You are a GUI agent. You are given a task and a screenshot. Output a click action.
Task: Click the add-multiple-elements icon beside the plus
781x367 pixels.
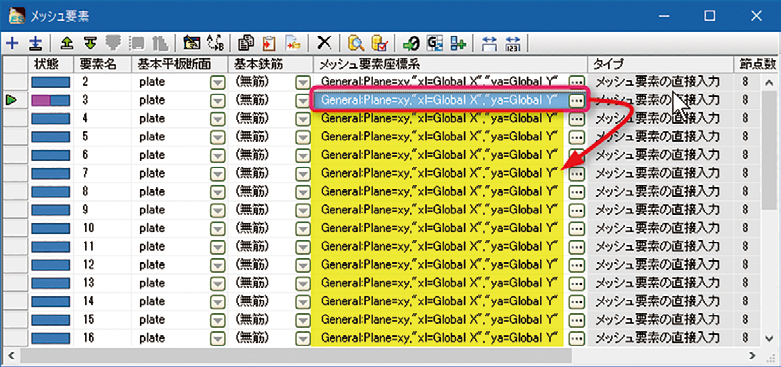tap(35, 43)
